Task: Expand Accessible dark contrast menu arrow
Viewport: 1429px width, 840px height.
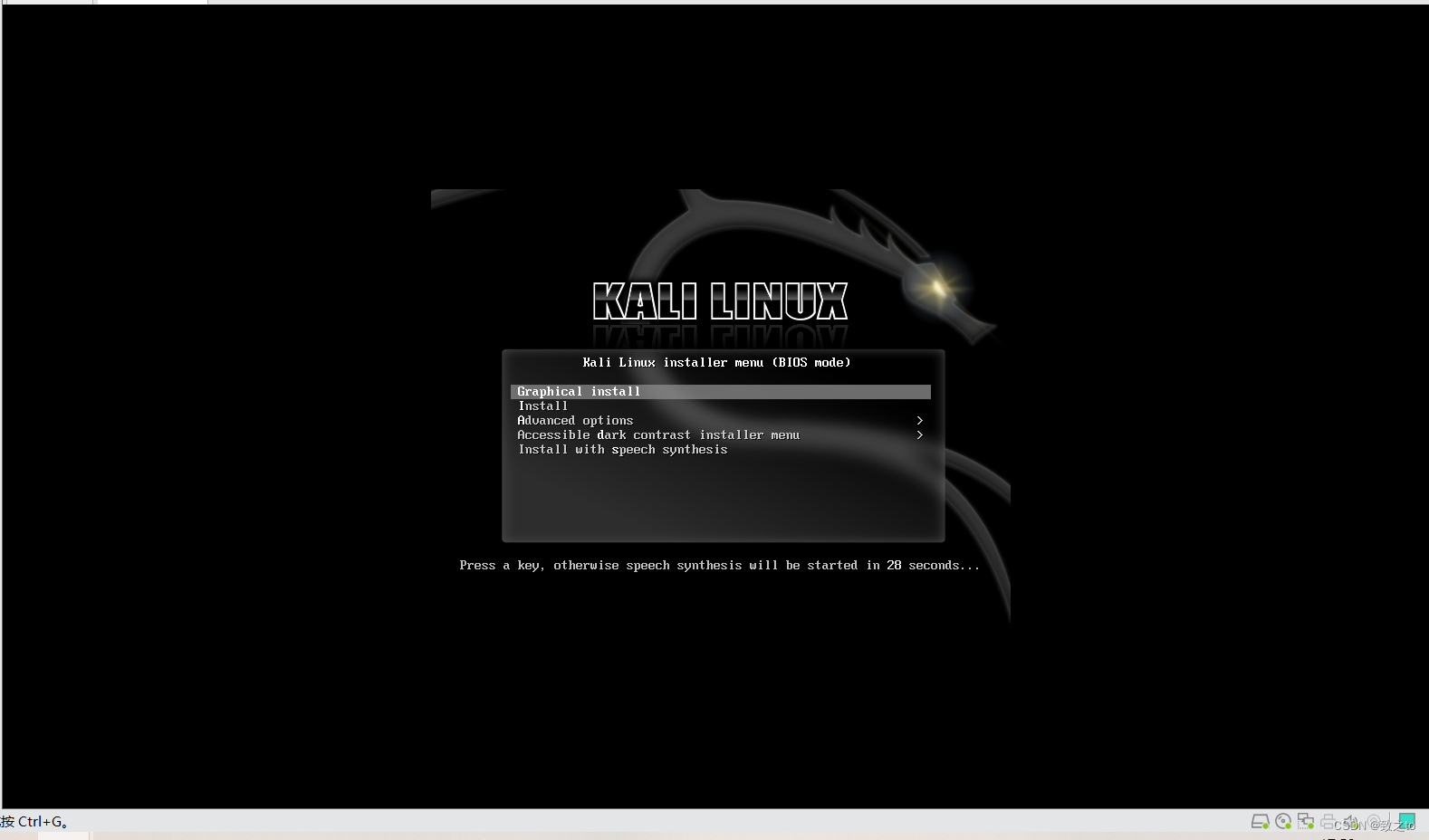Action: 919,435
